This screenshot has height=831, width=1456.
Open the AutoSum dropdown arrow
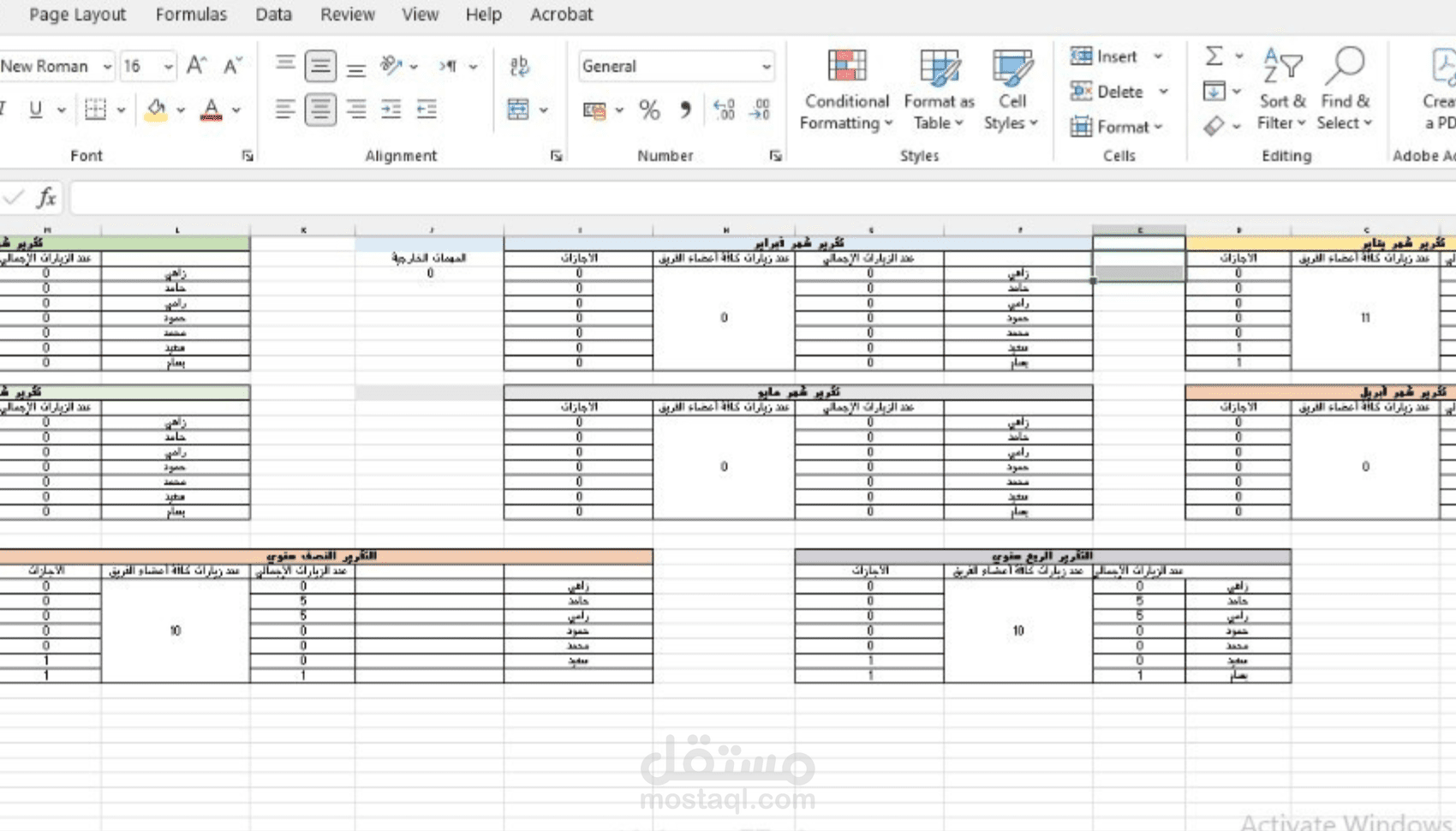[x=1238, y=57]
